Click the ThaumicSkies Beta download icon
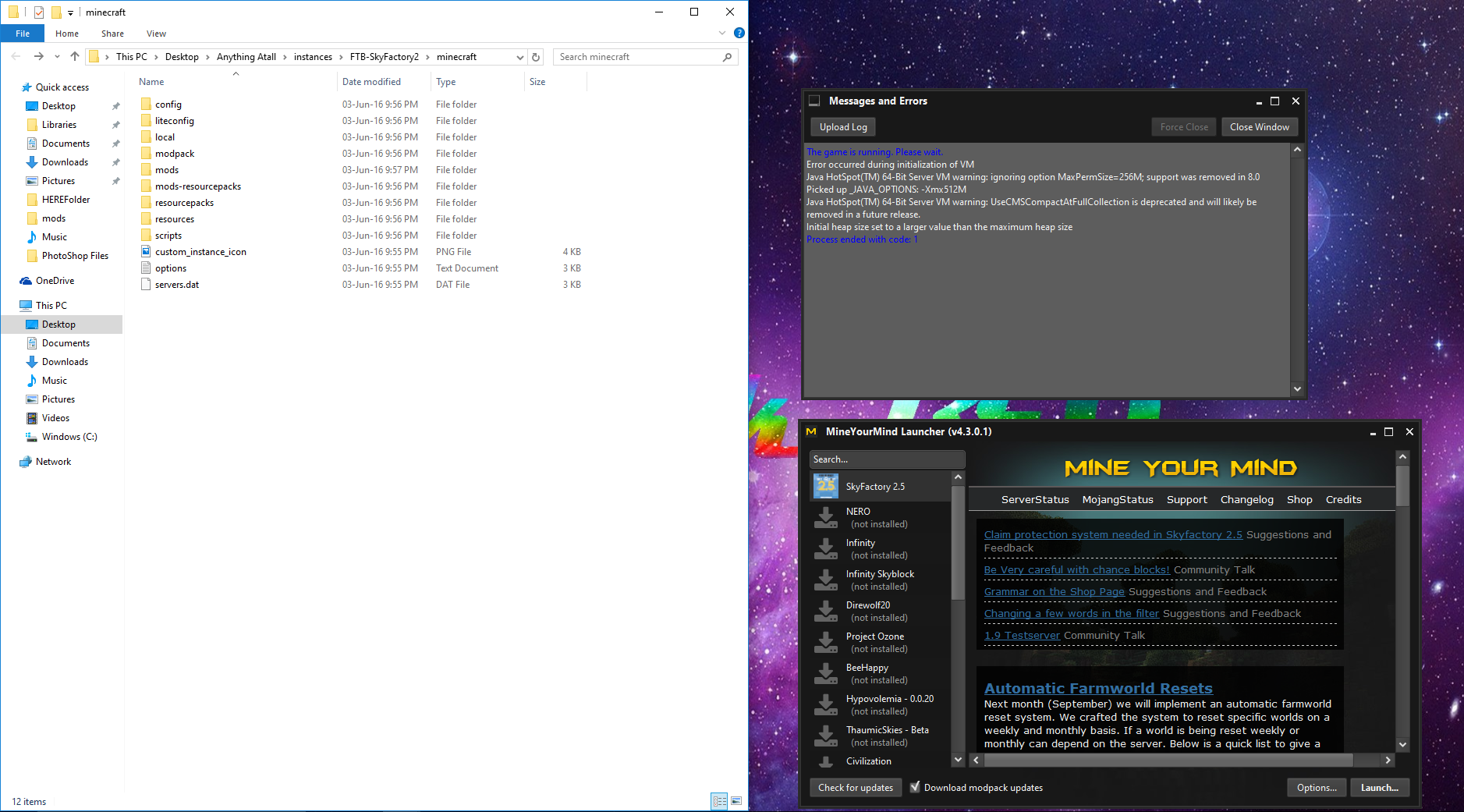 tap(825, 736)
